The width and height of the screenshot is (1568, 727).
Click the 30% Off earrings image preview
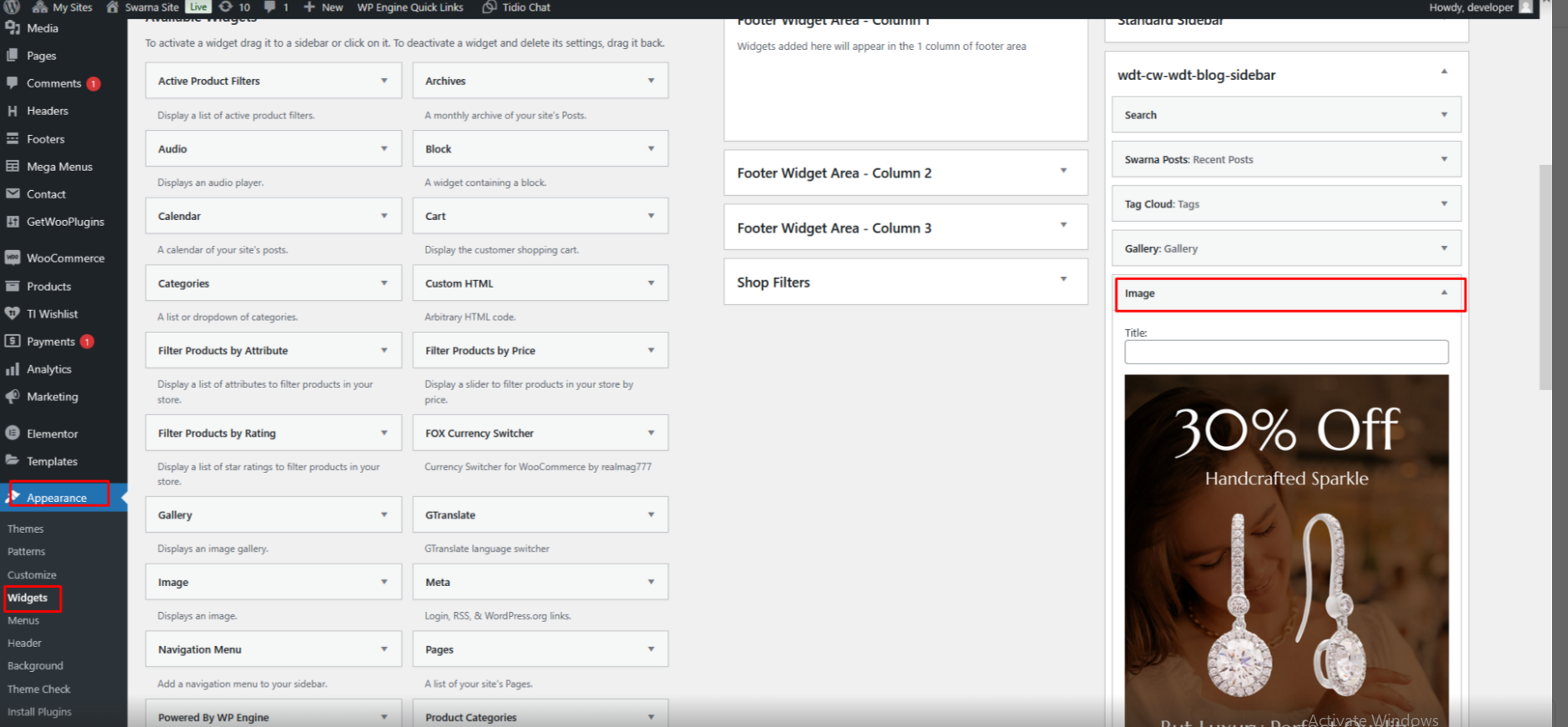coord(1286,550)
